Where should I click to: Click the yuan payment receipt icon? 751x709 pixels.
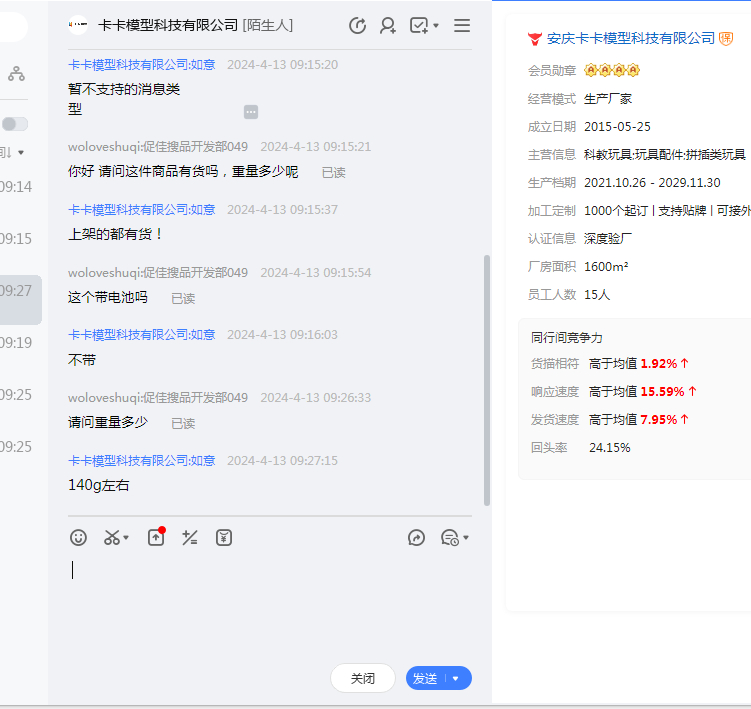tap(224, 538)
